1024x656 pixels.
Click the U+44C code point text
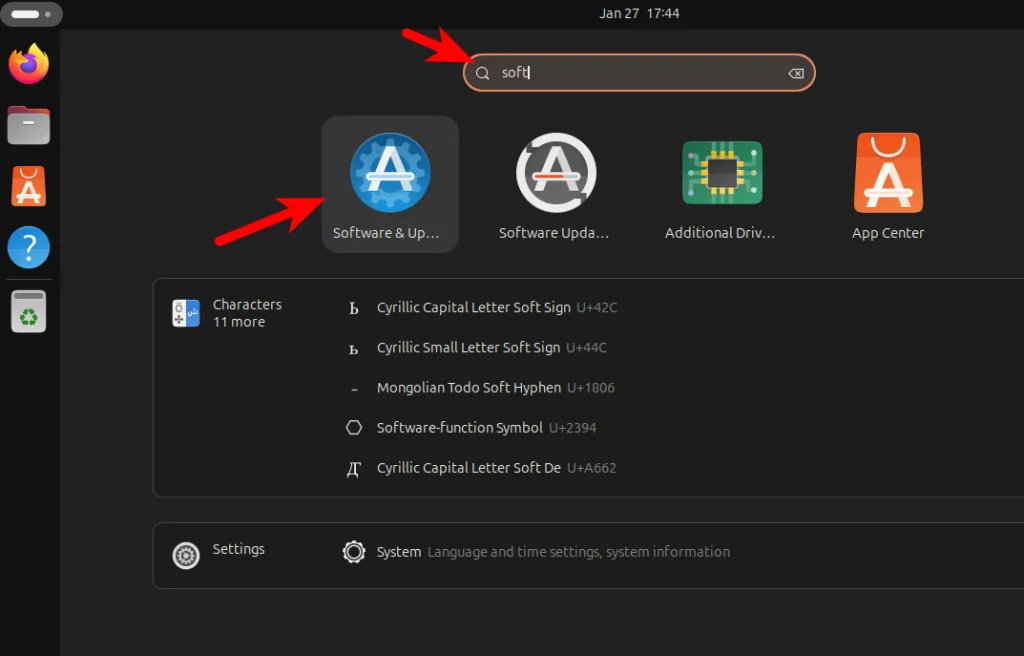586,348
